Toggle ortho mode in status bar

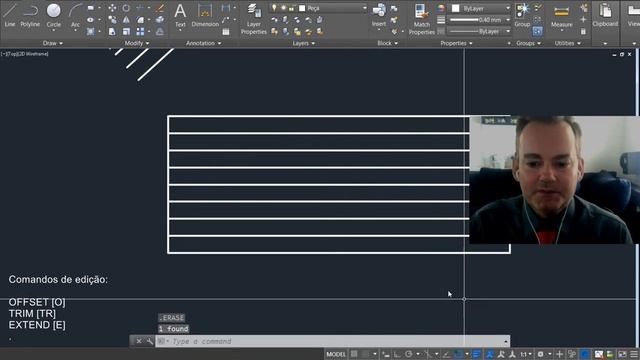(x=396, y=354)
